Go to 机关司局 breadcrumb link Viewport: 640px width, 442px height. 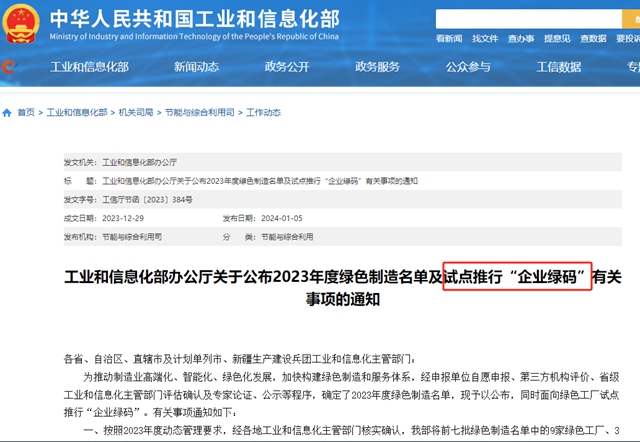tap(136, 113)
